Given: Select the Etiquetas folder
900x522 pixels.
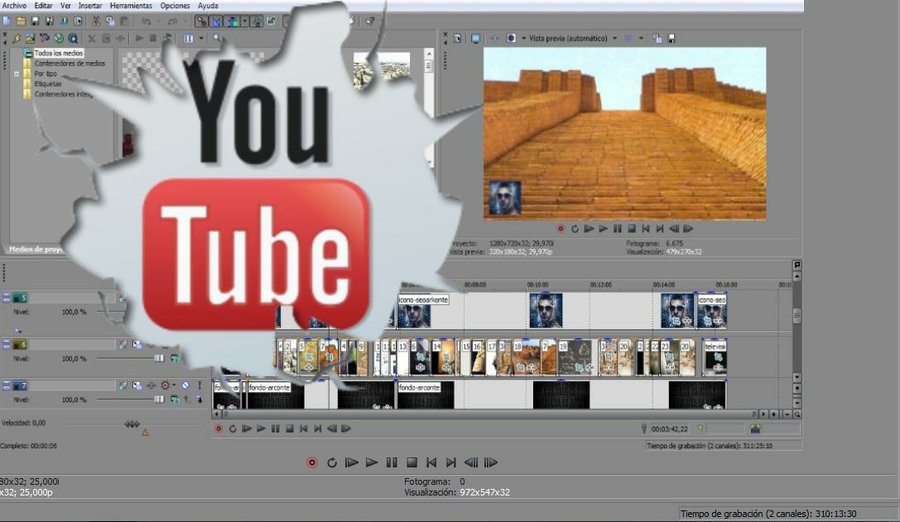Looking at the screenshot, I should pyautogui.click(x=48, y=84).
